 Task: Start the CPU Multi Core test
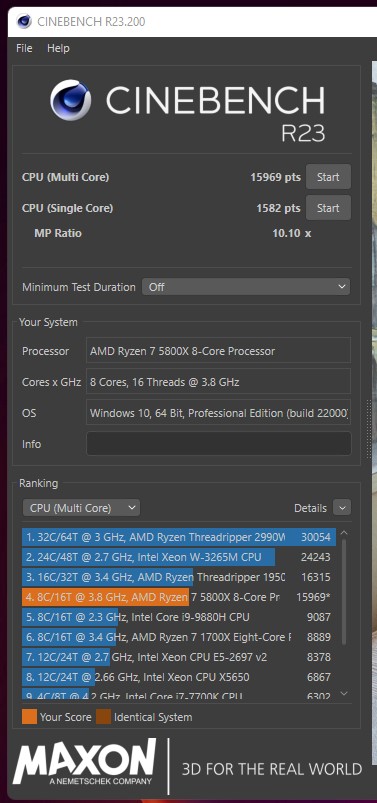point(328,177)
